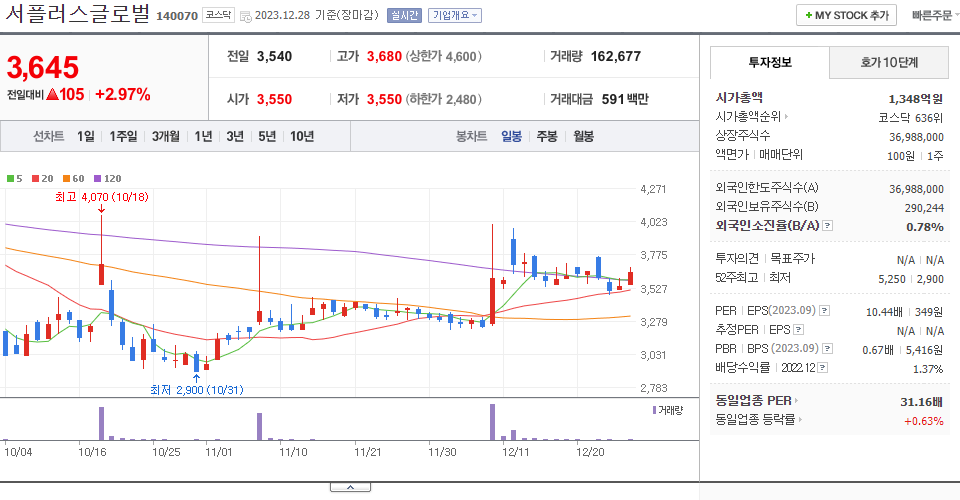Image resolution: width=960 pixels, height=500 pixels.
Task: Open 빠른주문 quick order menu
Action: pos(935,15)
